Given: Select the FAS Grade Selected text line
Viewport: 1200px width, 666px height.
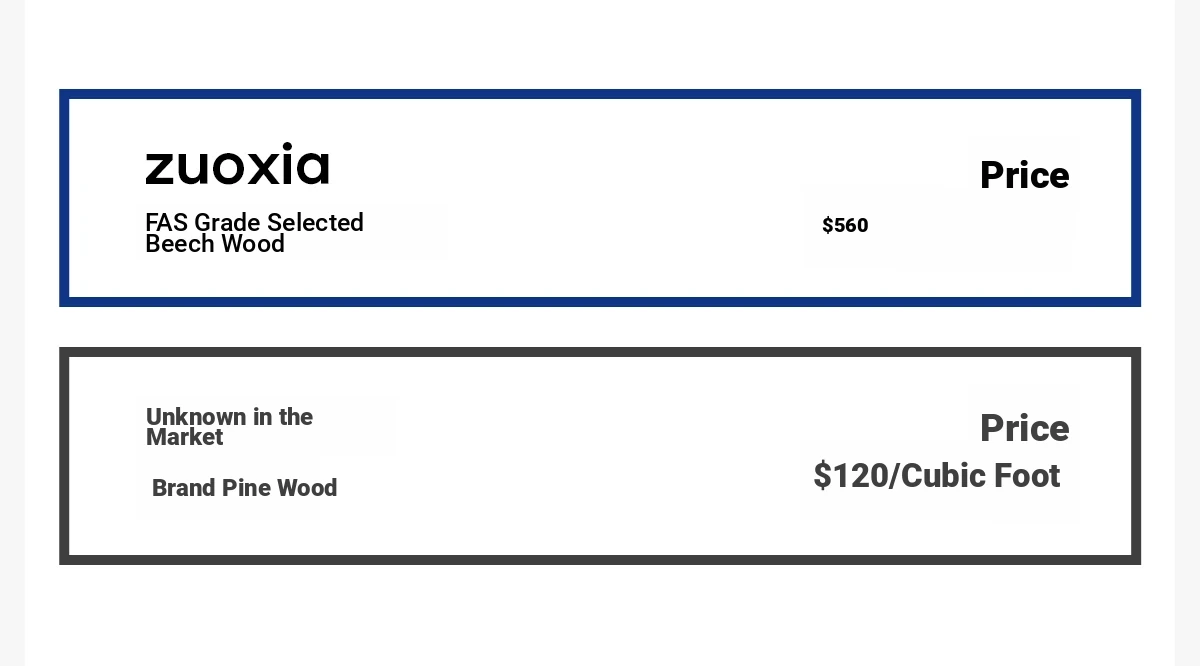Looking at the screenshot, I should [254, 222].
